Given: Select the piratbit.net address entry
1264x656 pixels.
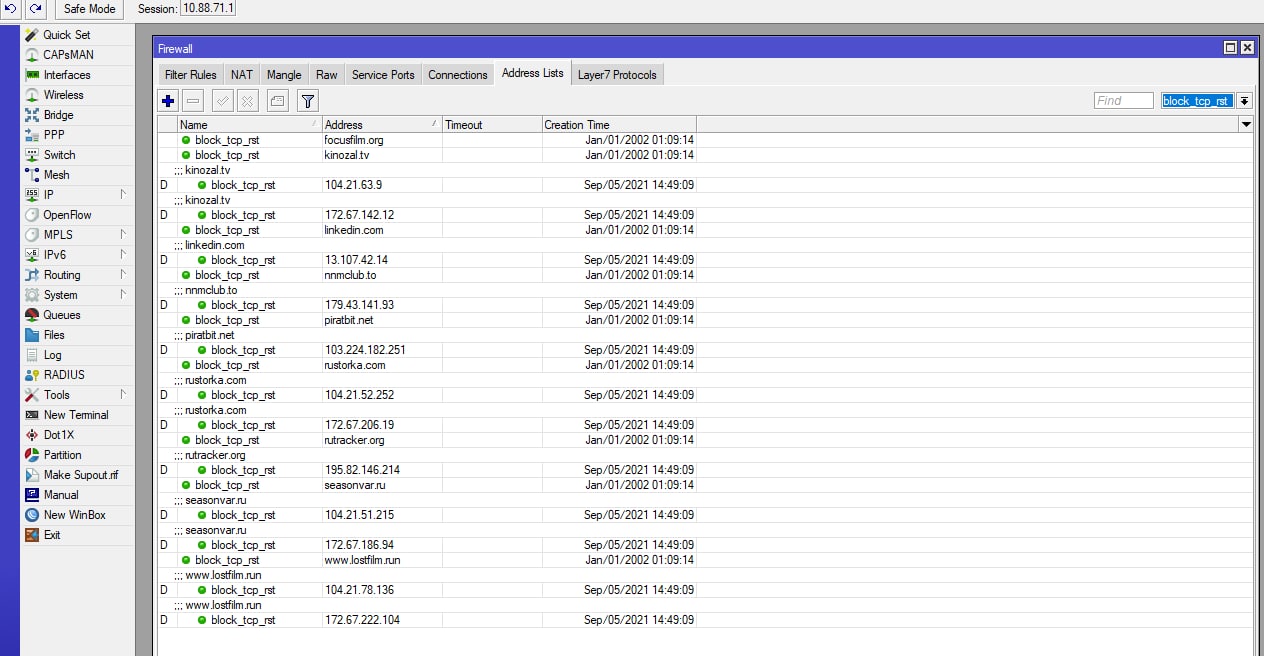Looking at the screenshot, I should [x=705, y=320].
